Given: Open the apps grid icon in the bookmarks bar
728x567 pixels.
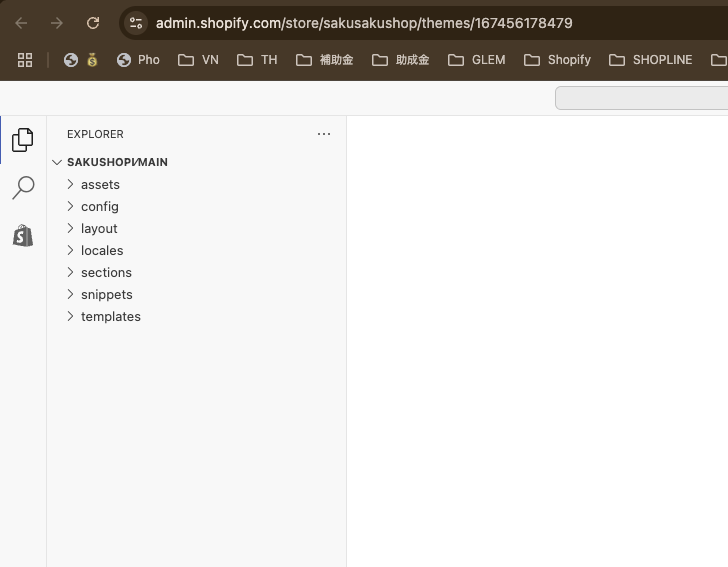Looking at the screenshot, I should pyautogui.click(x=25, y=60).
